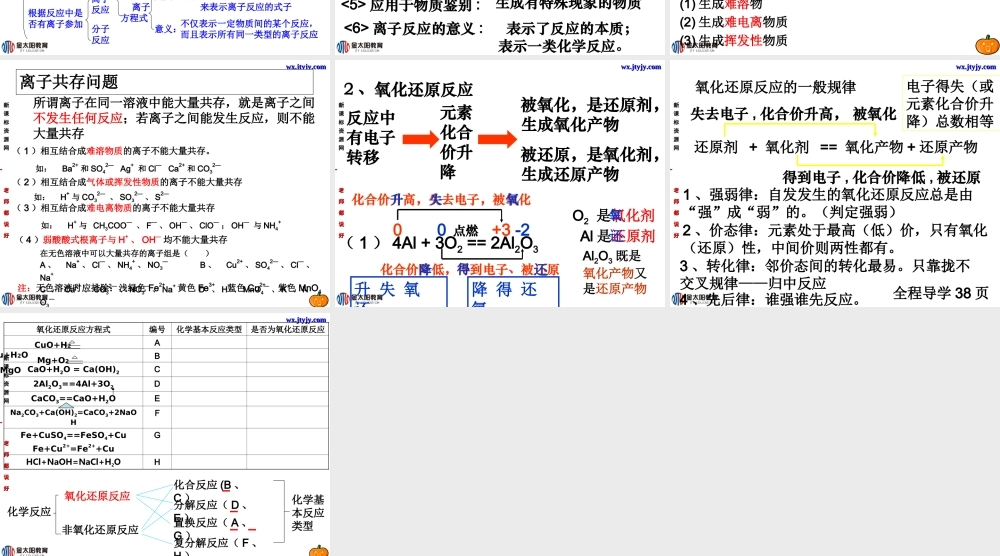
Task: Click 化学基本反应类型 bracket label
Action: tap(308, 513)
